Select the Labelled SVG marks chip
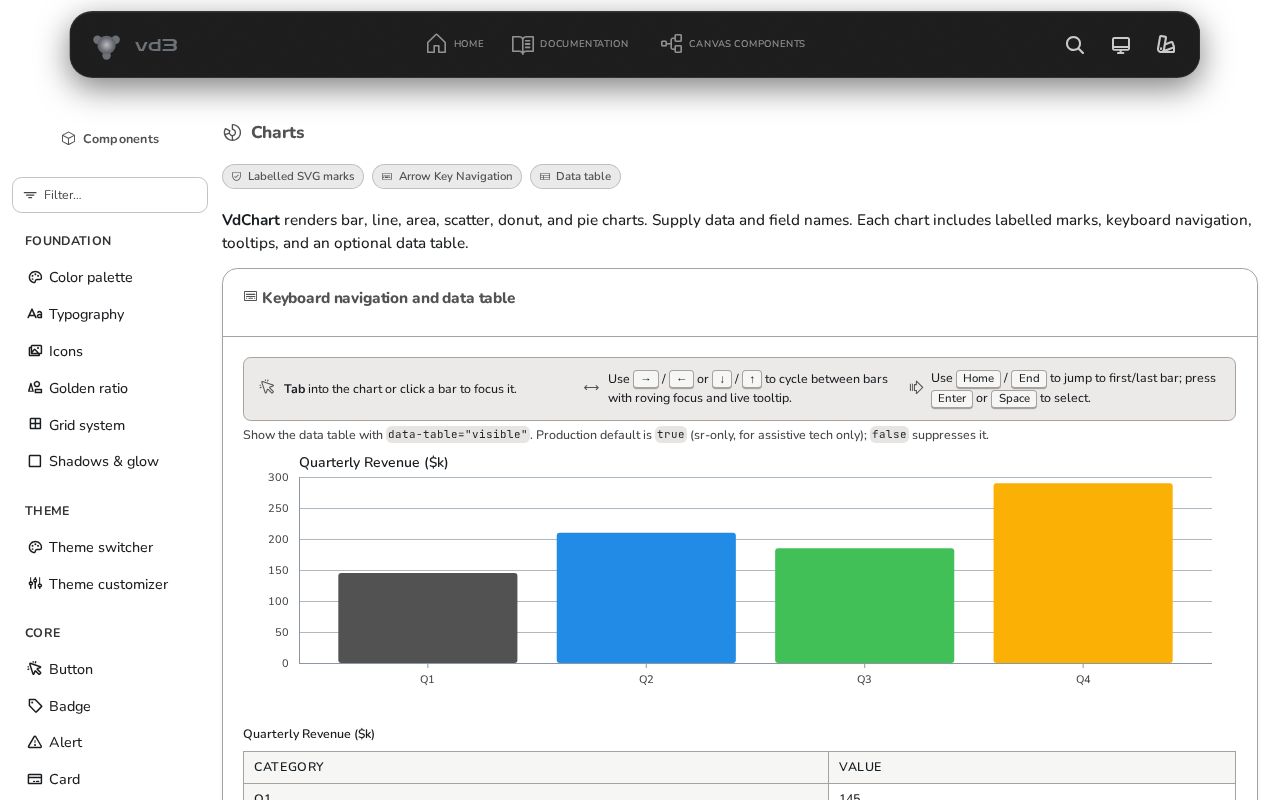 [x=293, y=176]
